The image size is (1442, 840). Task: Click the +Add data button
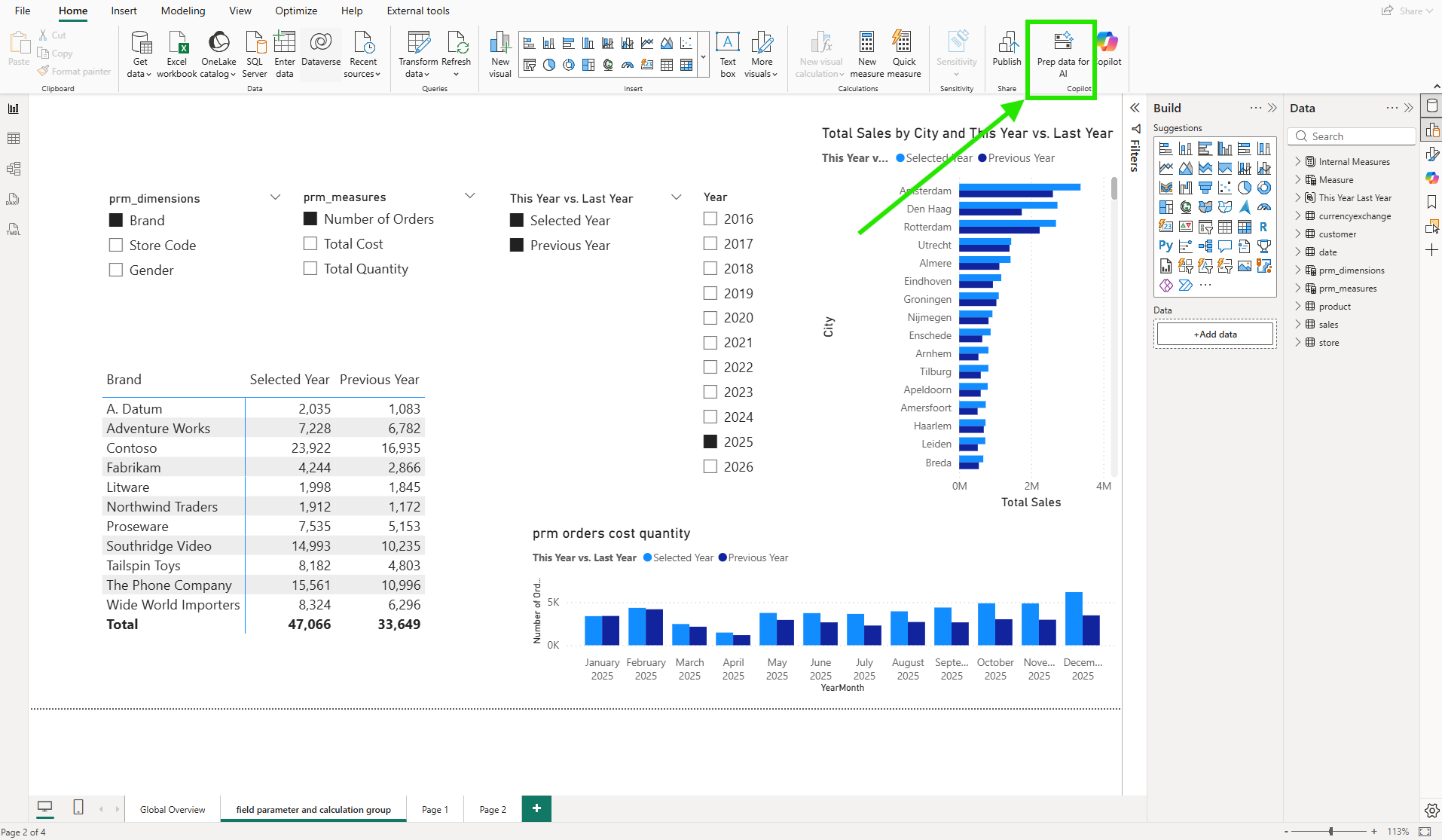(x=1214, y=334)
